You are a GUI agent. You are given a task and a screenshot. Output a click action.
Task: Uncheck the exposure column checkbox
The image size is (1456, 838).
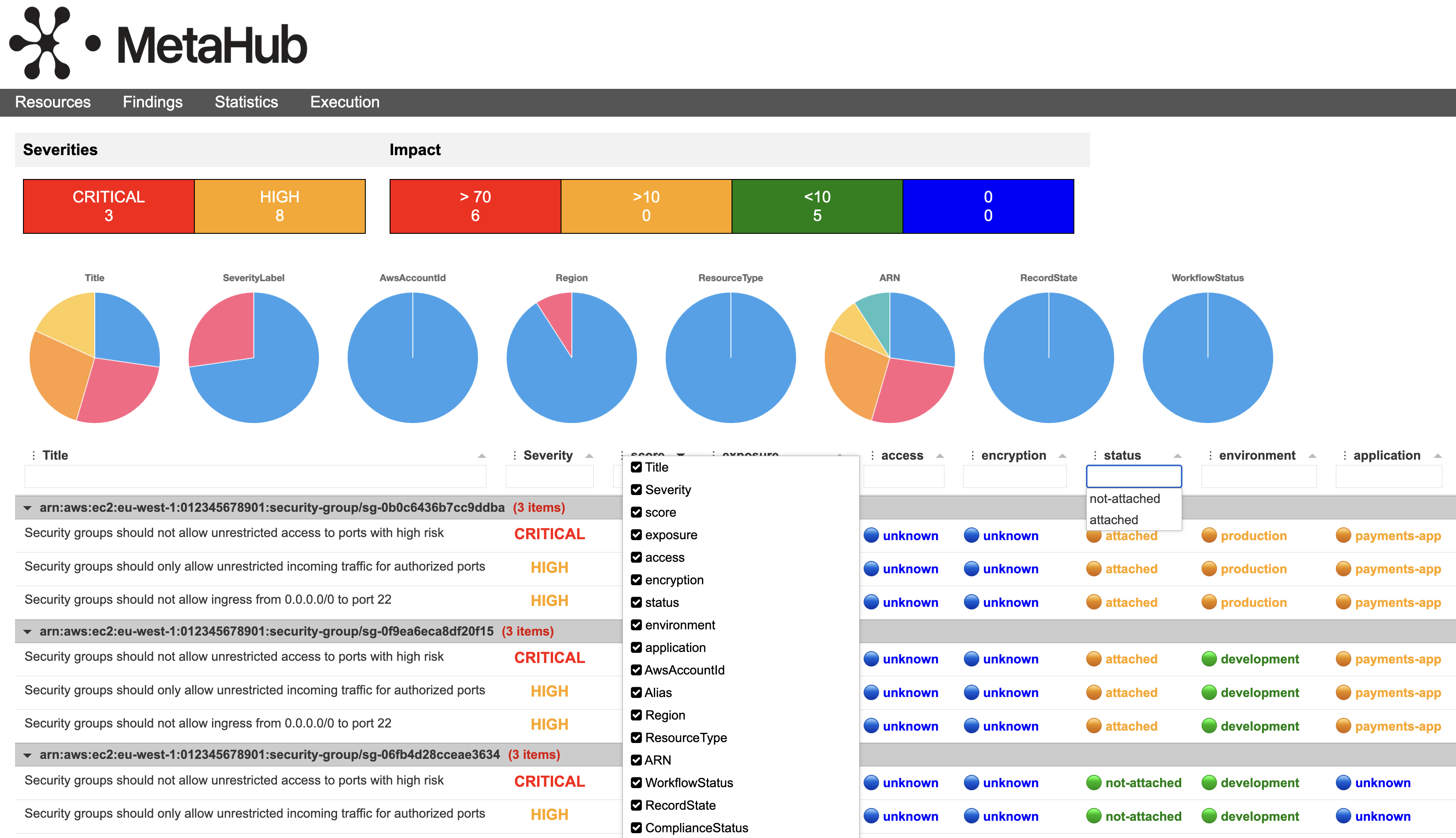point(636,535)
